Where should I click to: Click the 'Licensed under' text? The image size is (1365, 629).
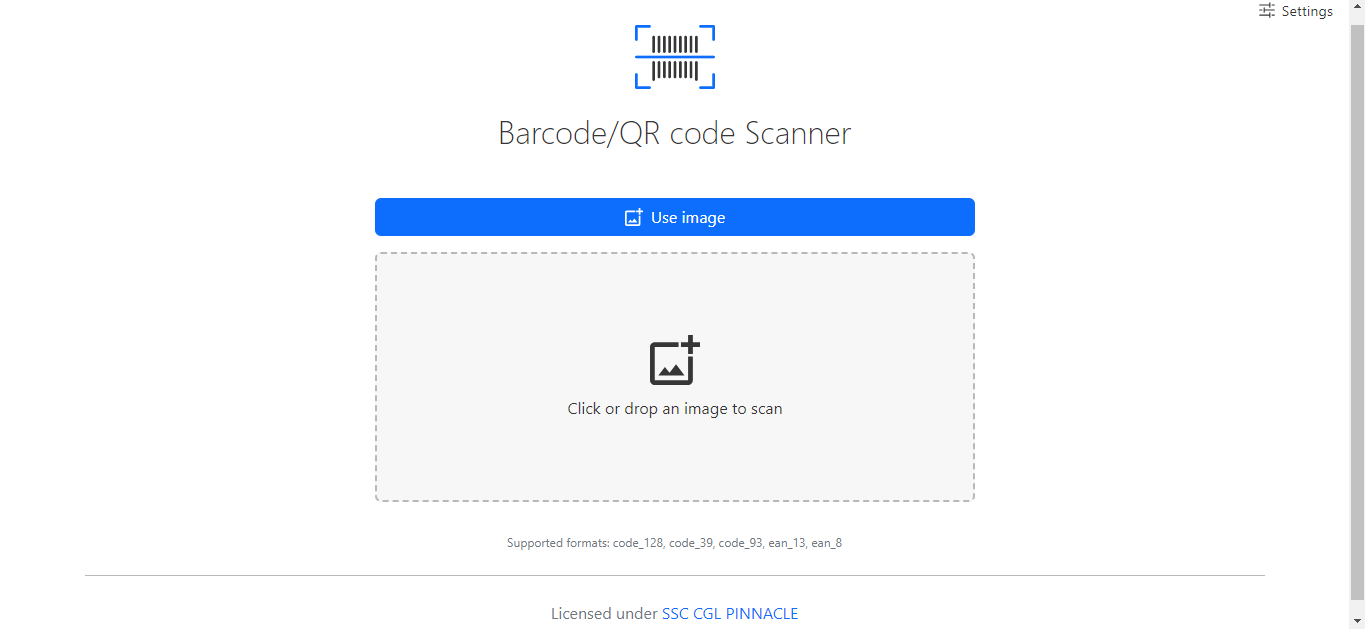(x=604, y=614)
